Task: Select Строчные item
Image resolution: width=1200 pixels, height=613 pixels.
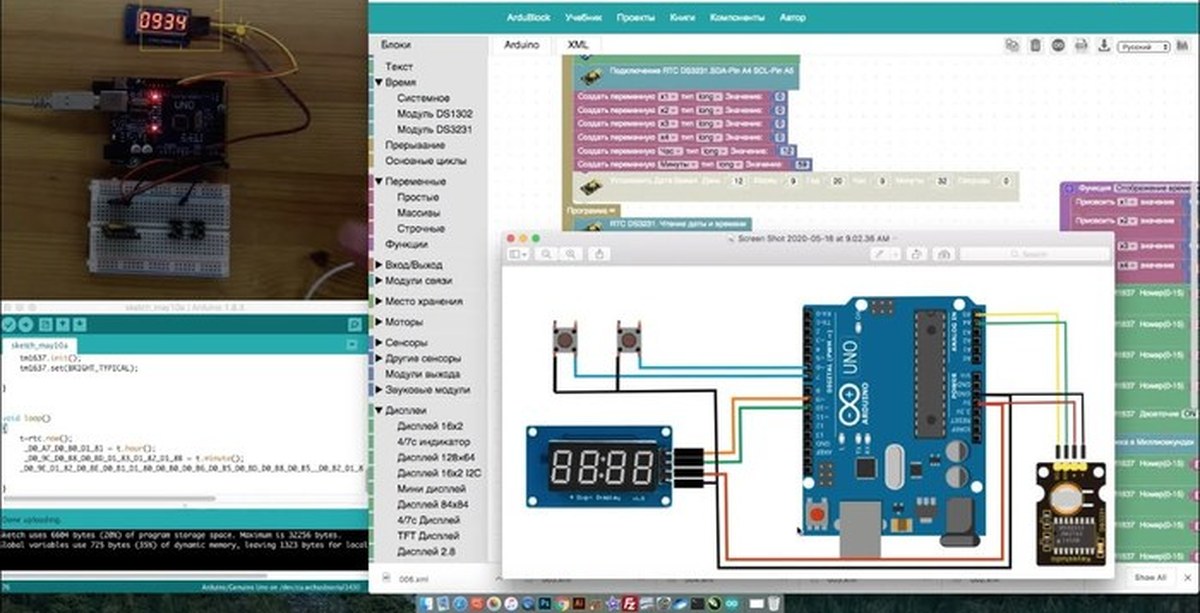Action: (421, 228)
